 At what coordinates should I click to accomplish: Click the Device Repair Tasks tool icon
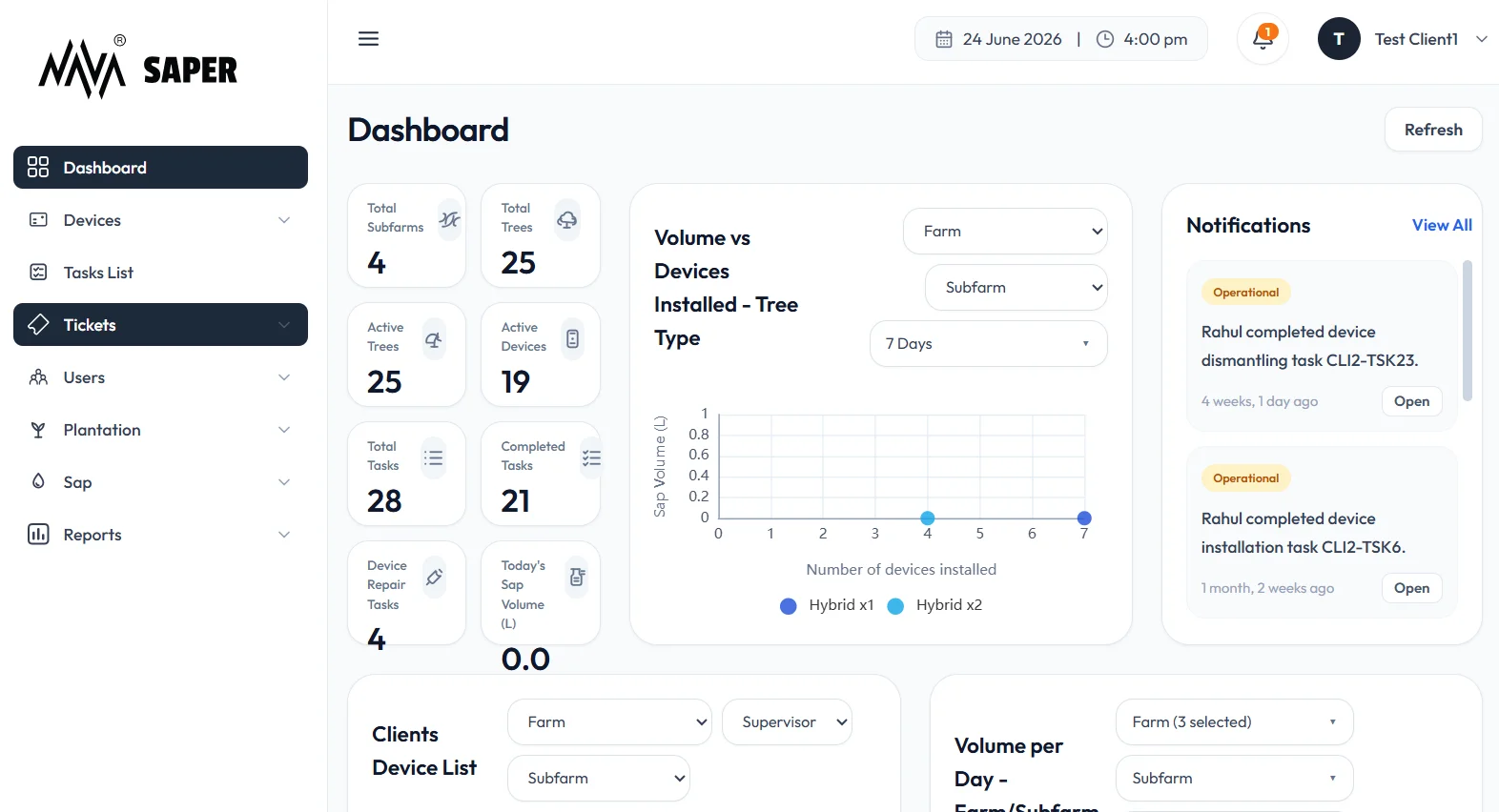click(434, 578)
